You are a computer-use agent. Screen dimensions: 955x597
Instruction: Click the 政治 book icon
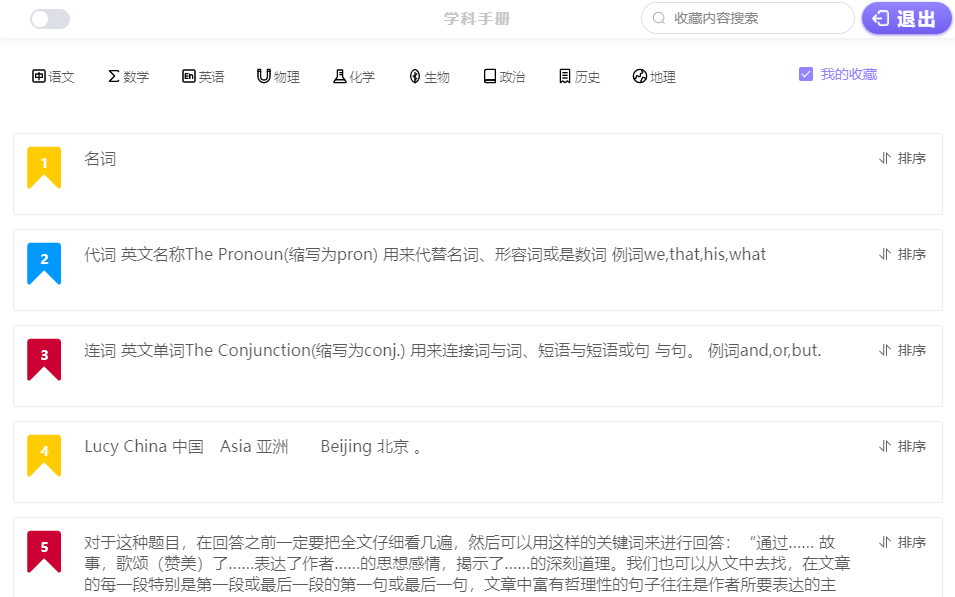coord(490,76)
